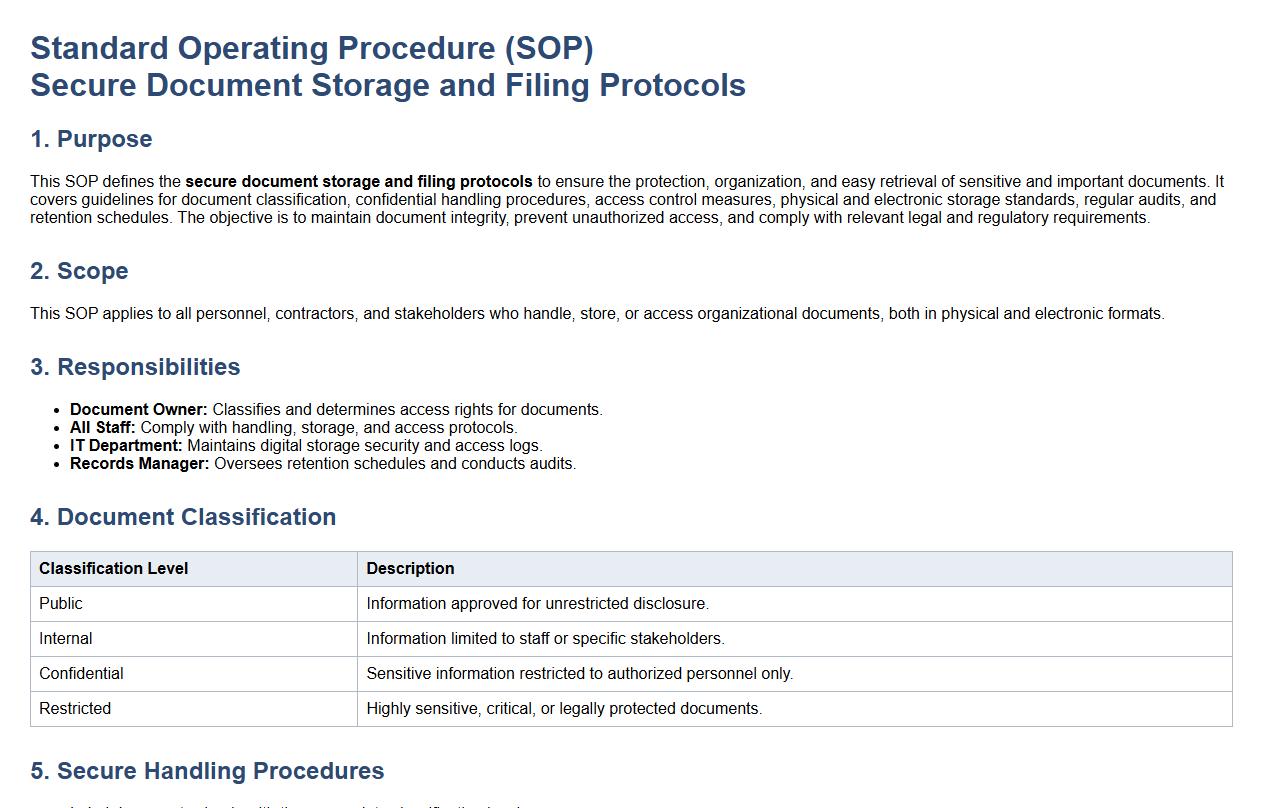Click the "Records Manager:" bullet label
The image size is (1263, 808).
coord(140,464)
